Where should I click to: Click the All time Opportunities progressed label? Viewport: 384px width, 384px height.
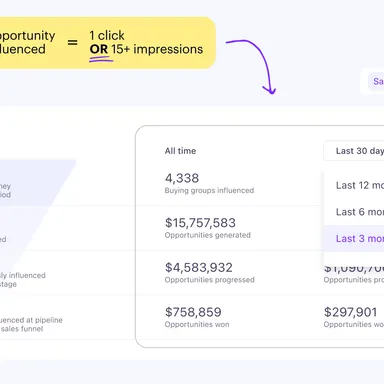pyautogui.click(x=210, y=280)
